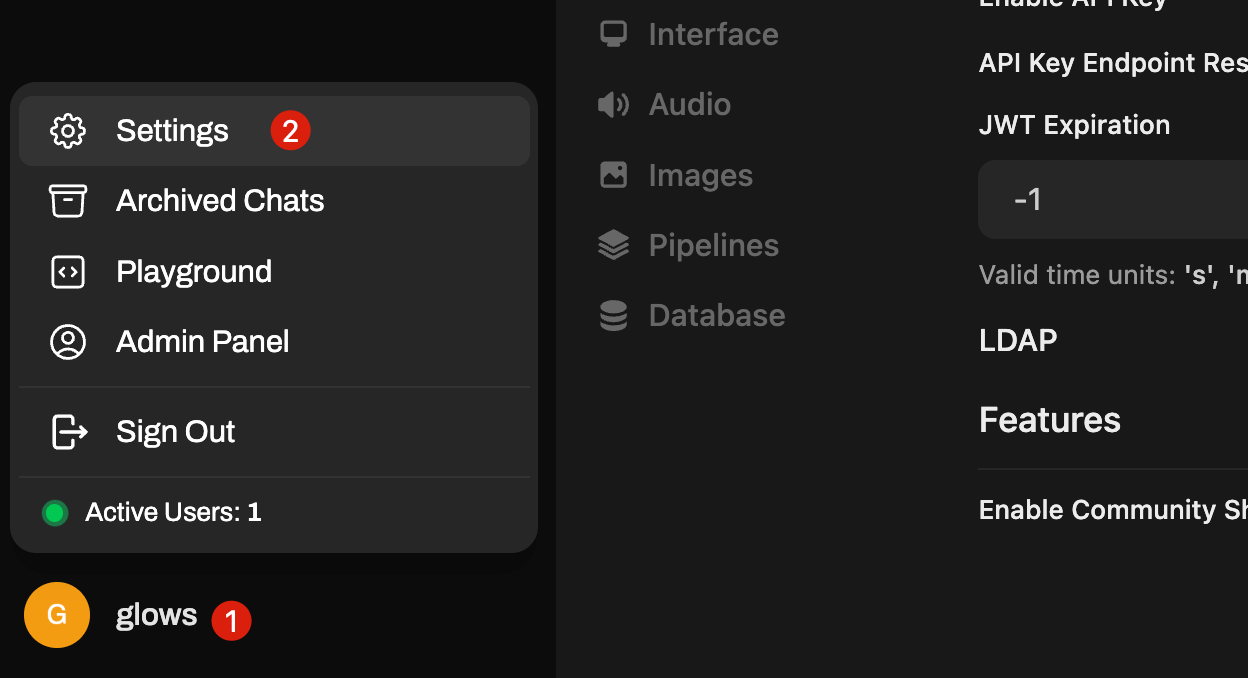Viewport: 1248px width, 678px height.
Task: Click the JWT Expiration input field
Action: coord(1113,200)
